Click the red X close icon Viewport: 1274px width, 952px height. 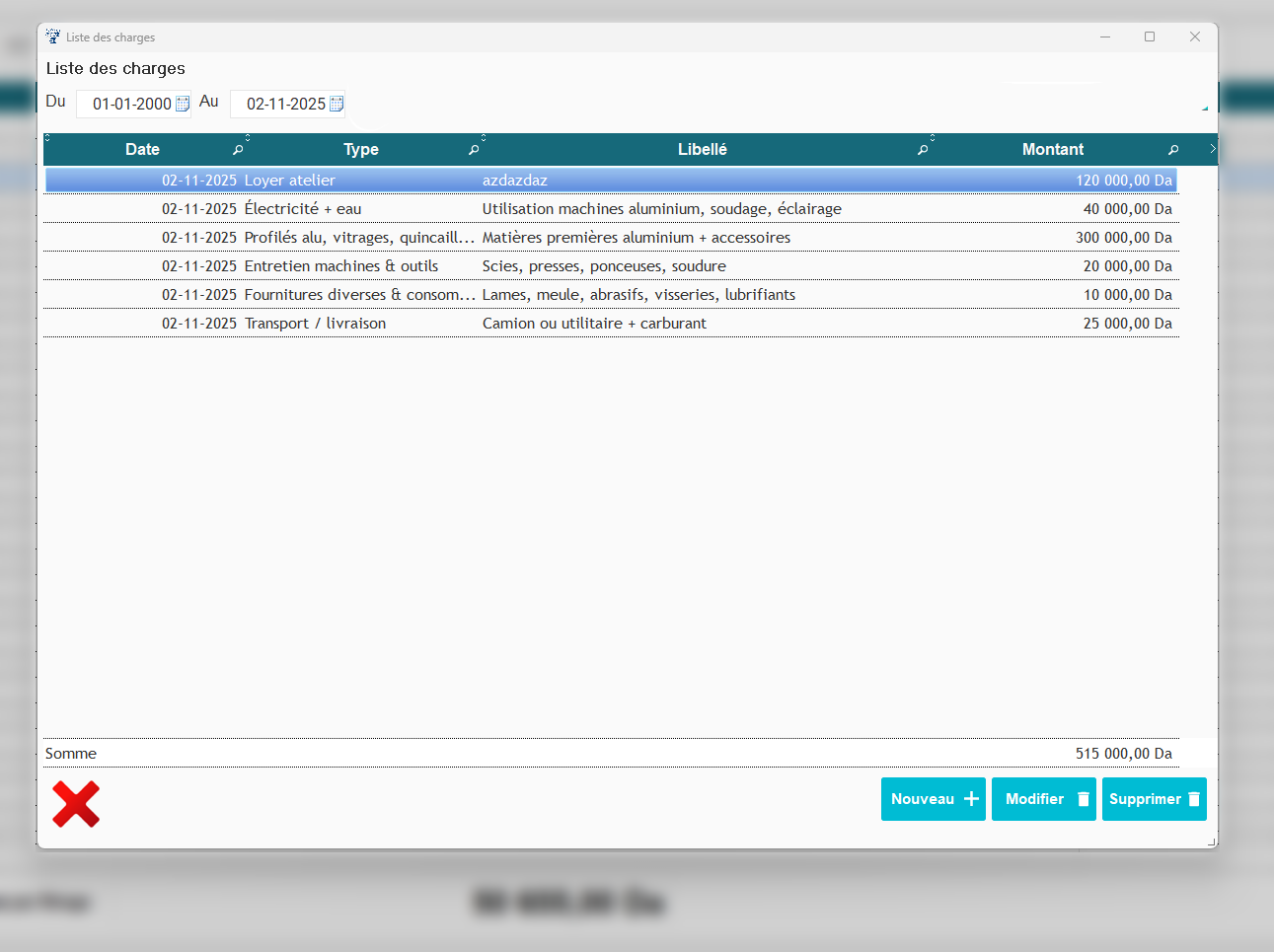[x=76, y=804]
